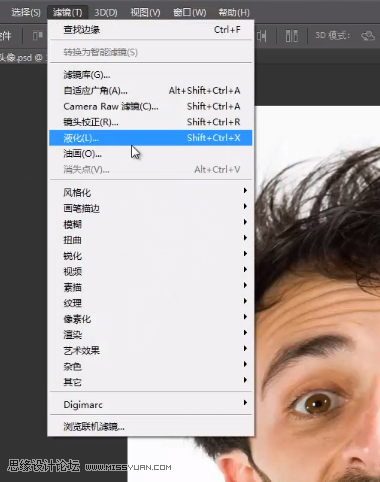Expand the 视频 video submenu
This screenshot has height=482, width=380.
tap(151, 271)
